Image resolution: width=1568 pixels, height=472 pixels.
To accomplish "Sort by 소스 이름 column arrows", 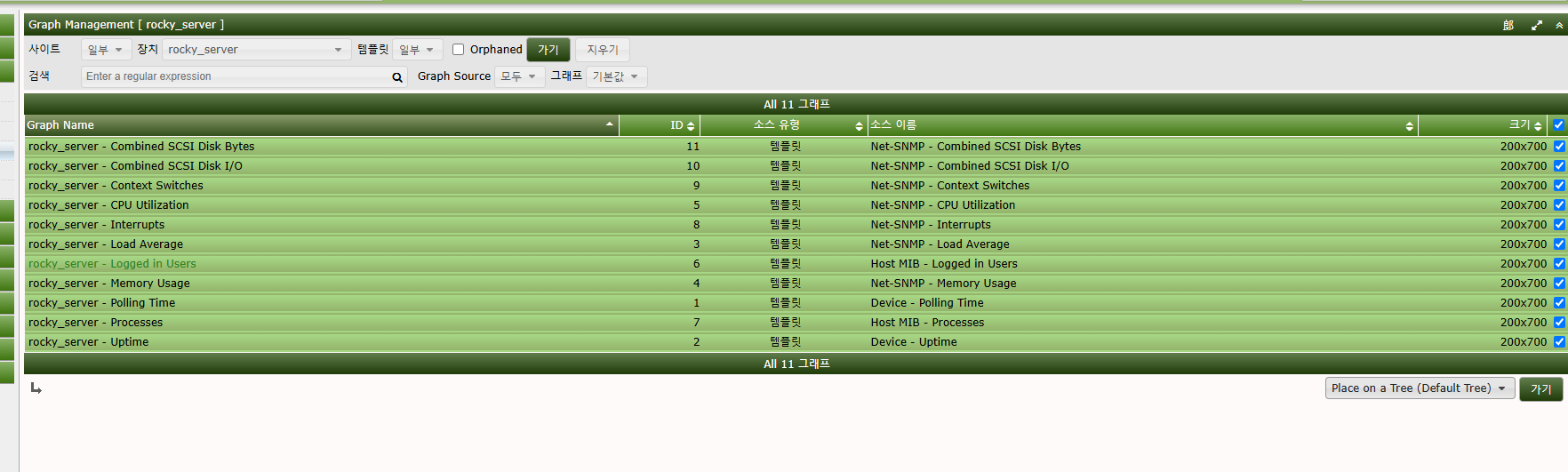I will 1409,126.
